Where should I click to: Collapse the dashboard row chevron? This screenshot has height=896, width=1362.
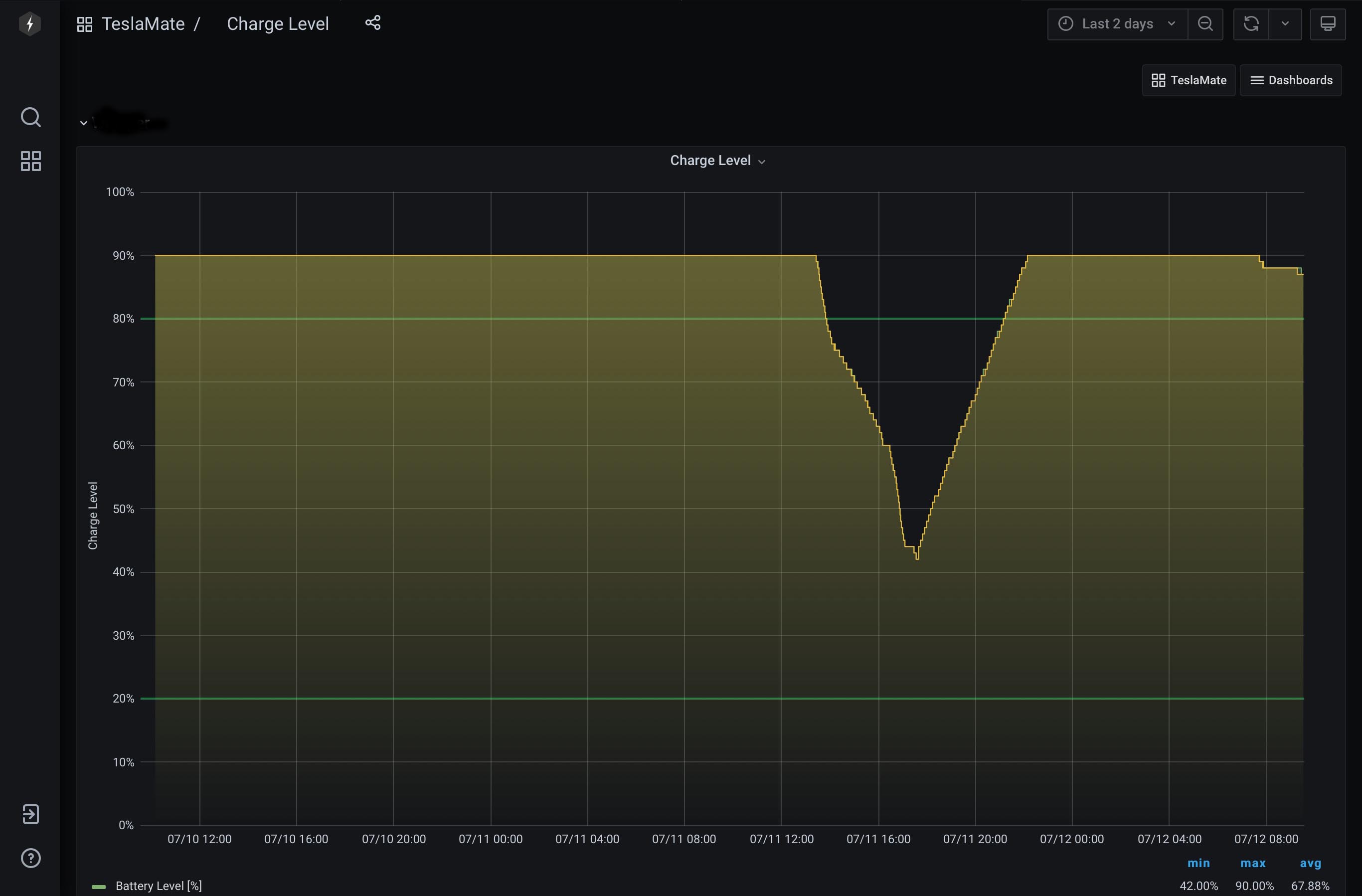point(84,123)
